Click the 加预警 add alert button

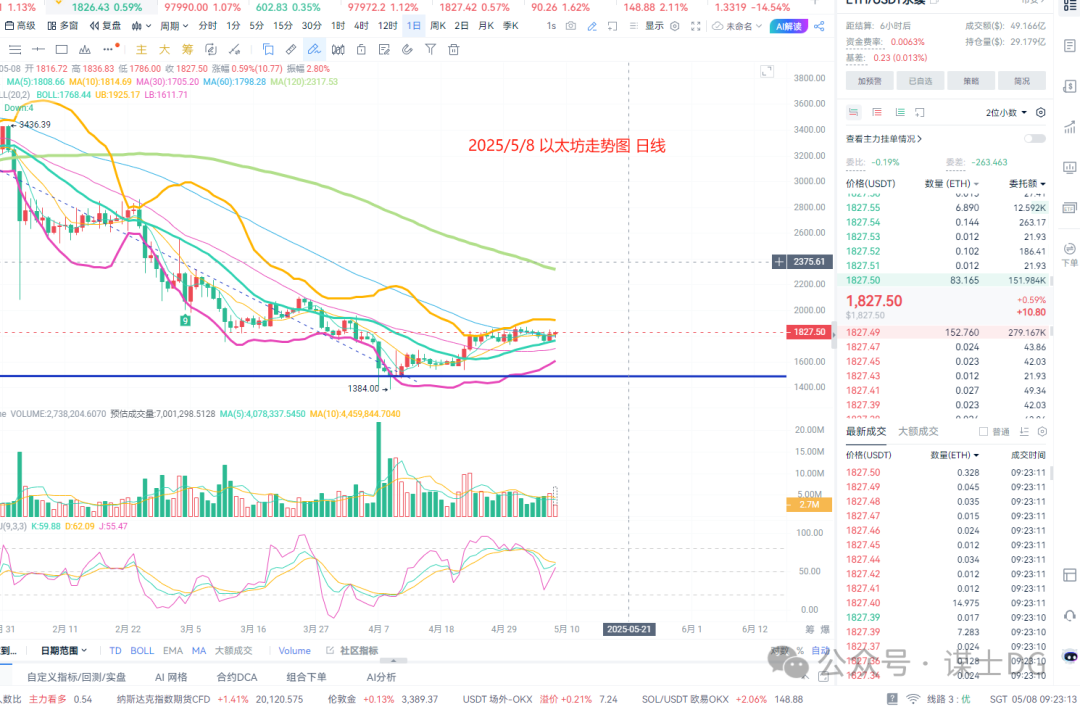coord(869,81)
